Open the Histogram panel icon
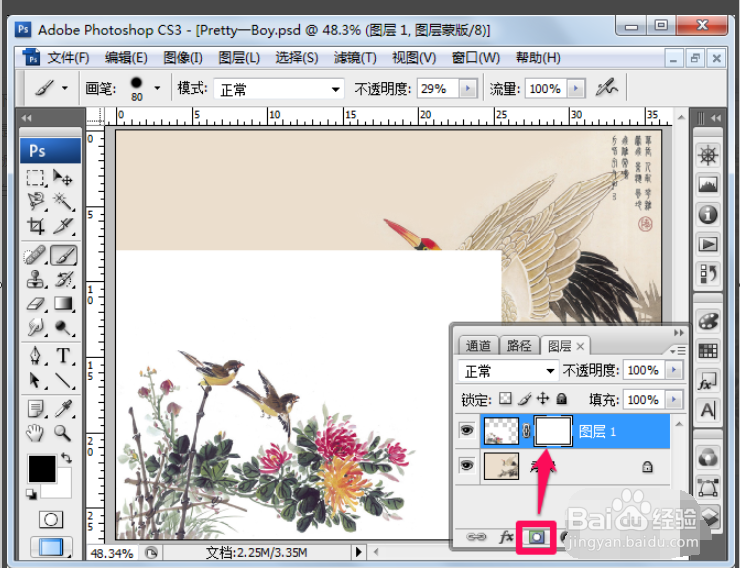740x568 pixels. pyautogui.click(x=708, y=184)
